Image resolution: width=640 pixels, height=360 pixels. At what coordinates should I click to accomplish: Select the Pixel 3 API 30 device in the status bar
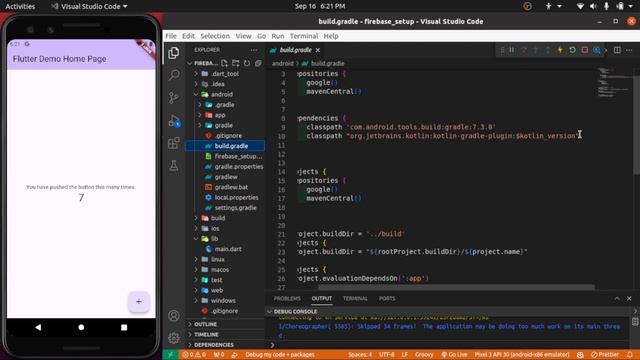(522, 354)
